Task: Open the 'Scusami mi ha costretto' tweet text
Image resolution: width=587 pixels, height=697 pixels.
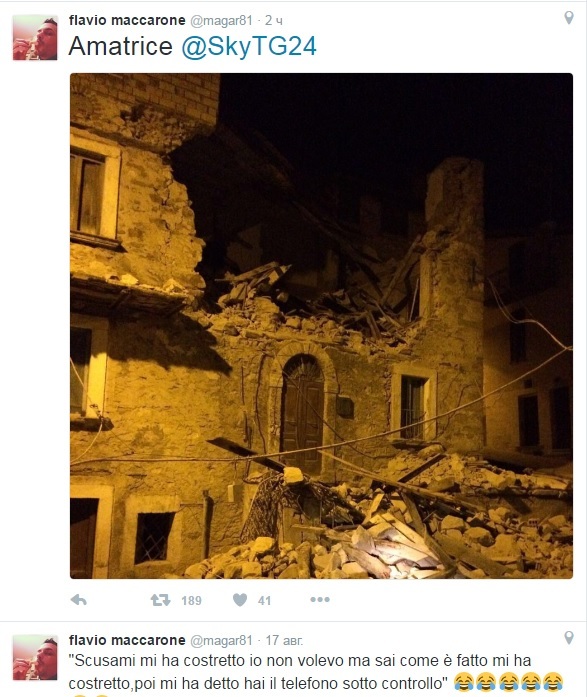Action: [302, 672]
